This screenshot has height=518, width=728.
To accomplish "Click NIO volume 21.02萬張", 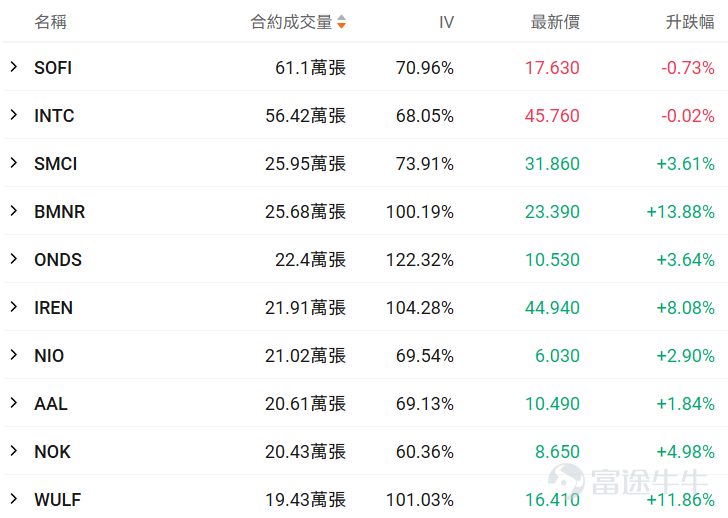I will coord(306,356).
